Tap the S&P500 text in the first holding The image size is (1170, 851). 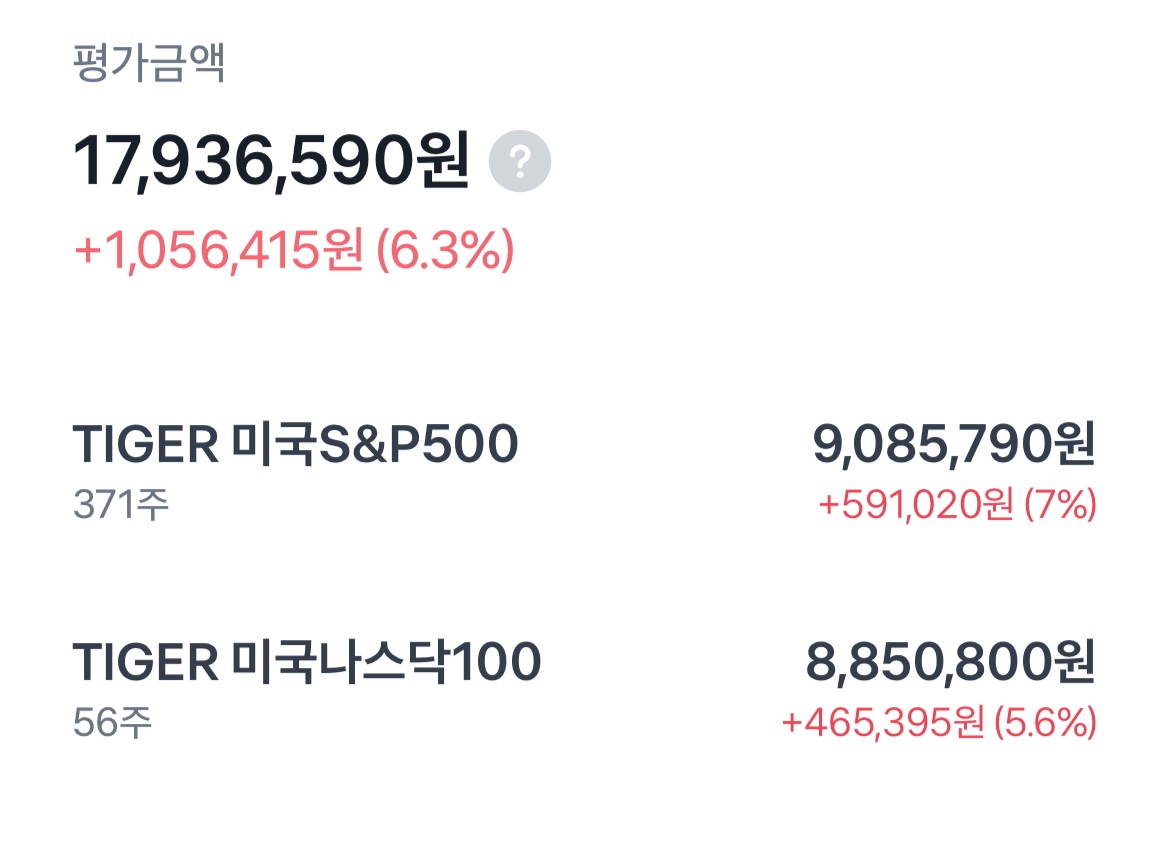point(419,444)
